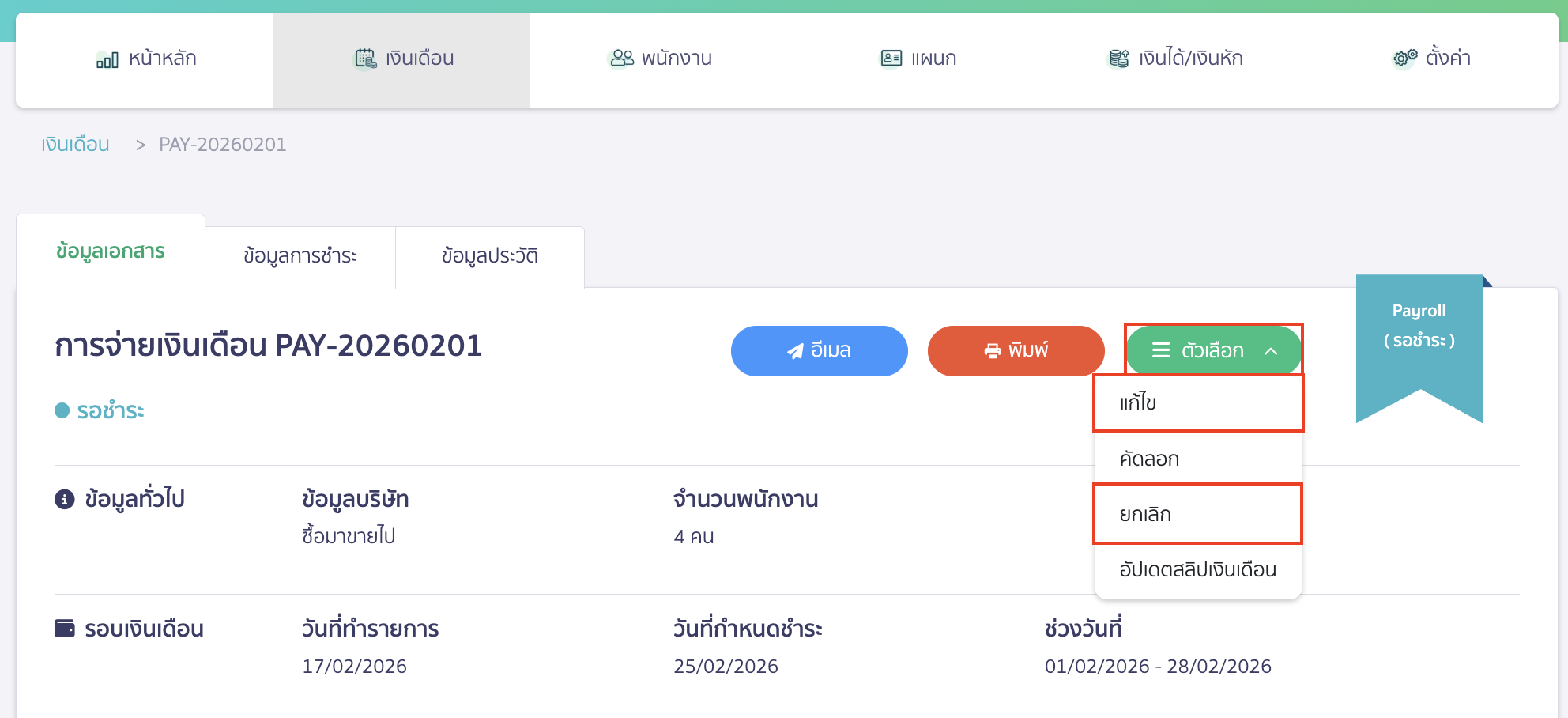
Task: Select the coins icon for เงินได้/เงินหัก
Action: pos(1117,57)
